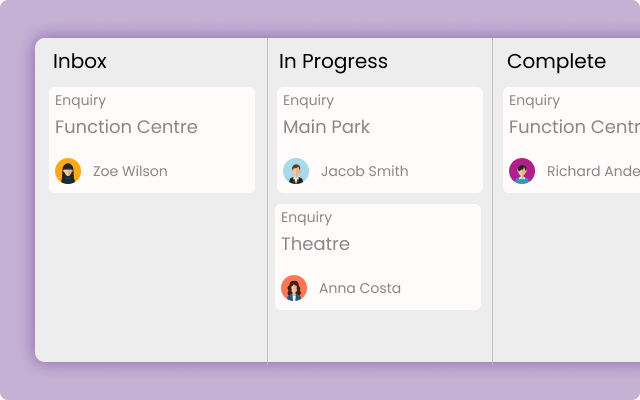Click empty area of the Inbox column

tap(150, 280)
